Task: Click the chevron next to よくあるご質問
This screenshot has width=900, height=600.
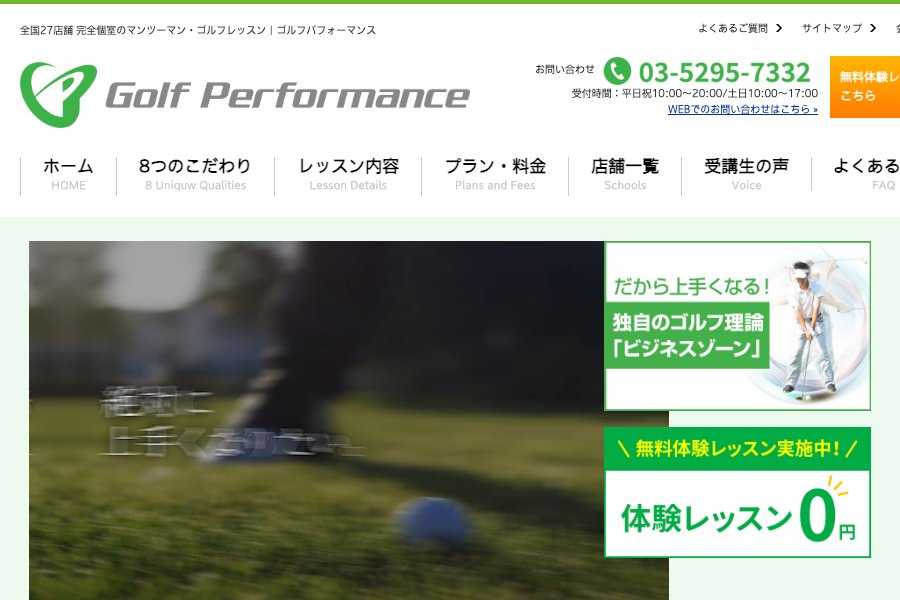Action: tap(779, 28)
